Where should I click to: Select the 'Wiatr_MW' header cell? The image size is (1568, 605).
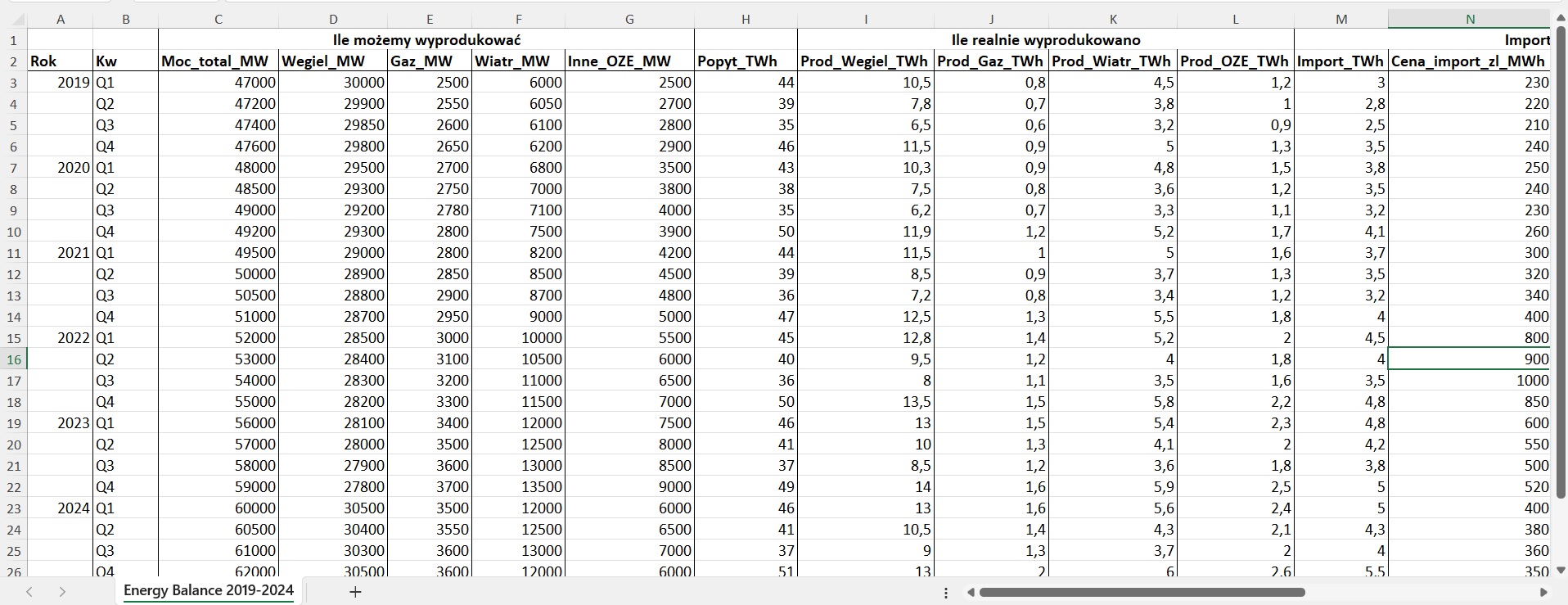tap(519, 61)
